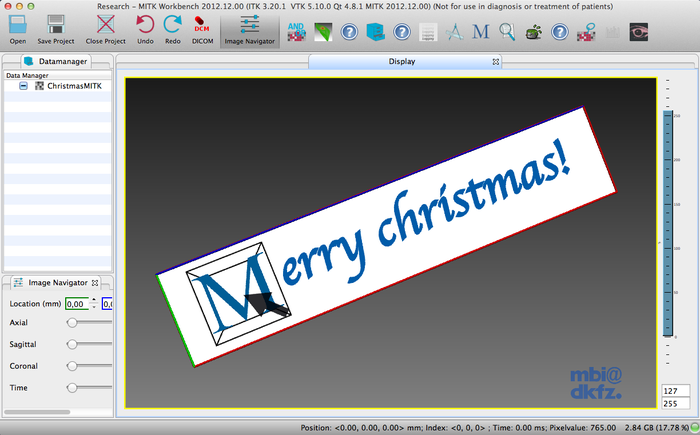The image size is (700, 435).
Task: Click the magnifying glass toolbar icon
Action: coord(507,32)
